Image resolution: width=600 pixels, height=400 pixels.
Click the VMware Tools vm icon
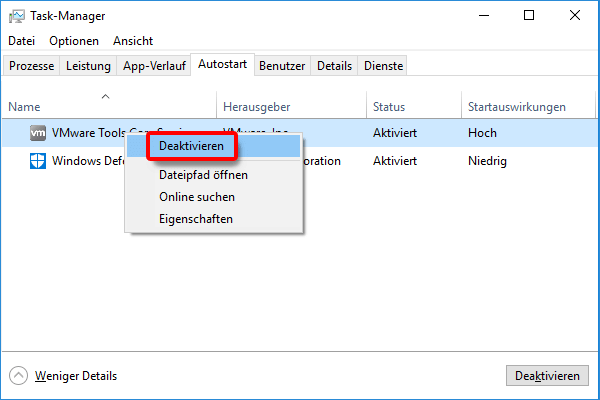tap(38, 133)
